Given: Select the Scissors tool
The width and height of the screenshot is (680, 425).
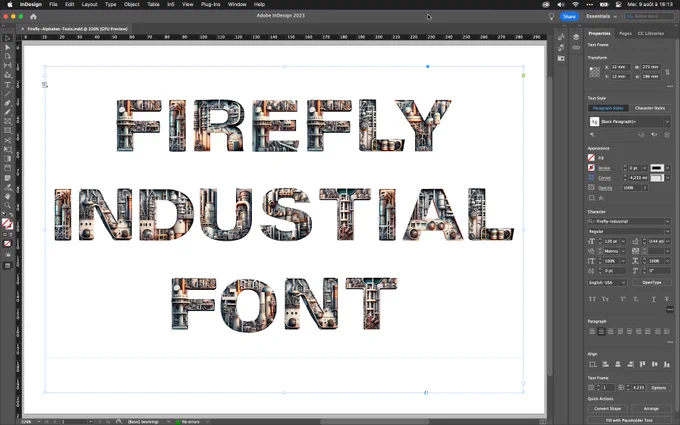Looking at the screenshot, I should pyautogui.click(x=7, y=141).
